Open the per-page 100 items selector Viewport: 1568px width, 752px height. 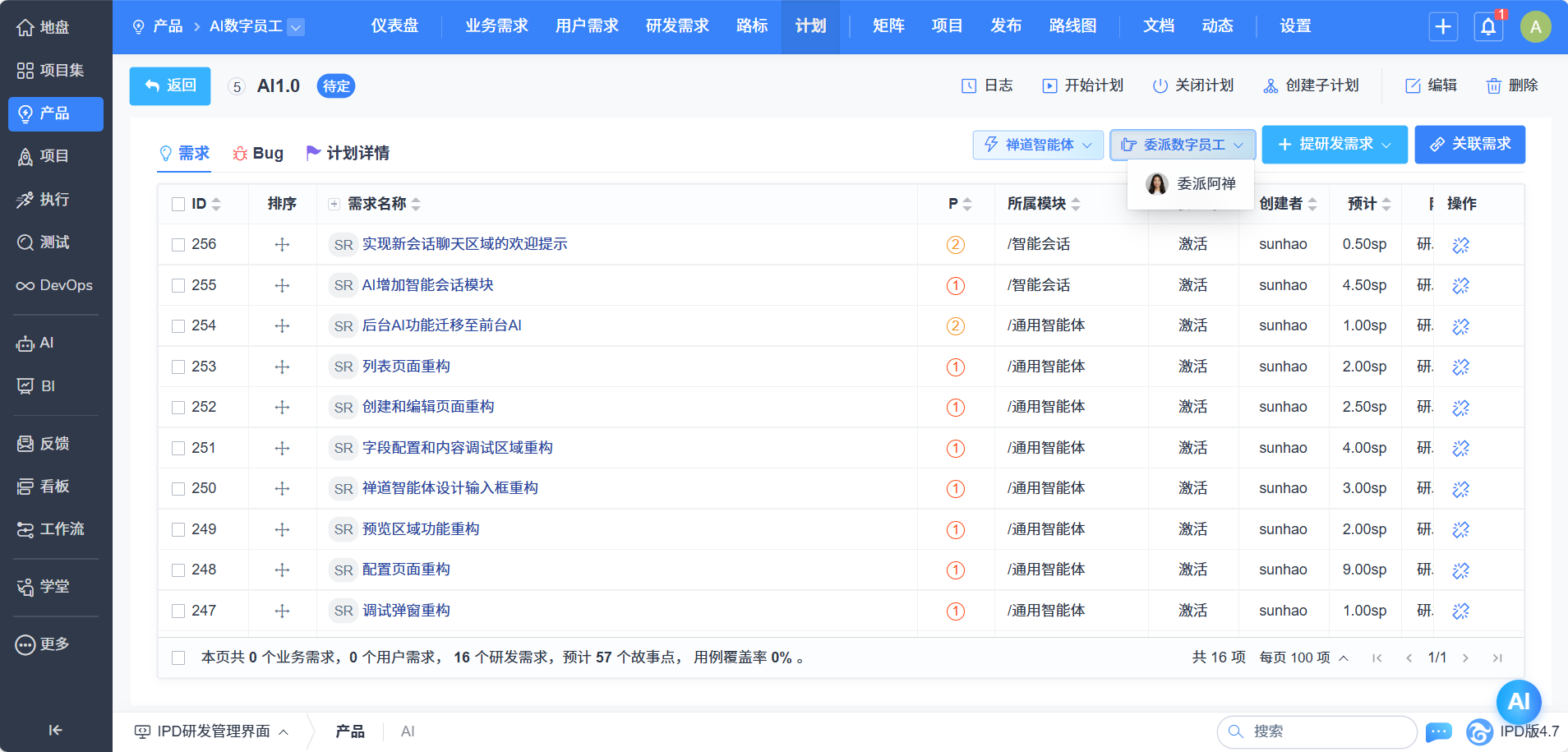point(1303,657)
